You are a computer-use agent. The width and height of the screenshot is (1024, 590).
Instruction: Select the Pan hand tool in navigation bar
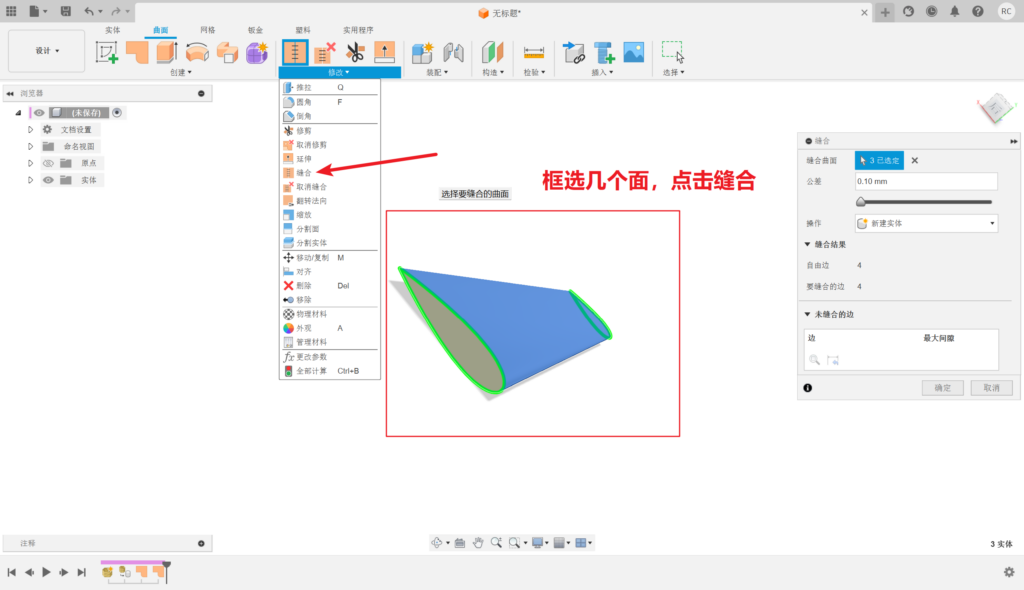click(x=479, y=542)
